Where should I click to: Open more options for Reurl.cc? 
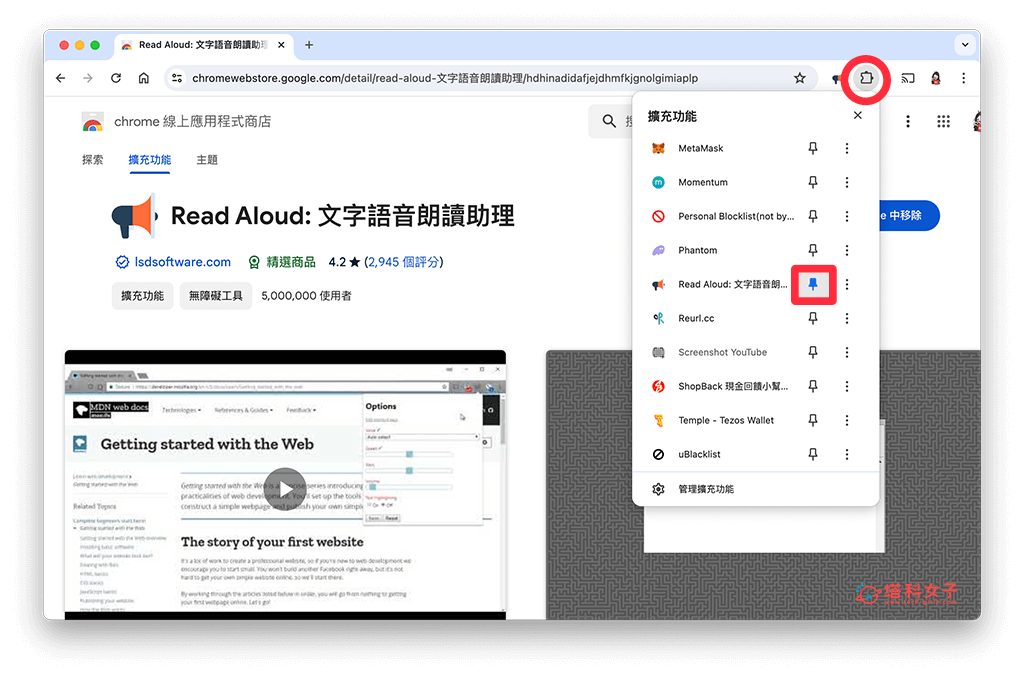[x=847, y=318]
